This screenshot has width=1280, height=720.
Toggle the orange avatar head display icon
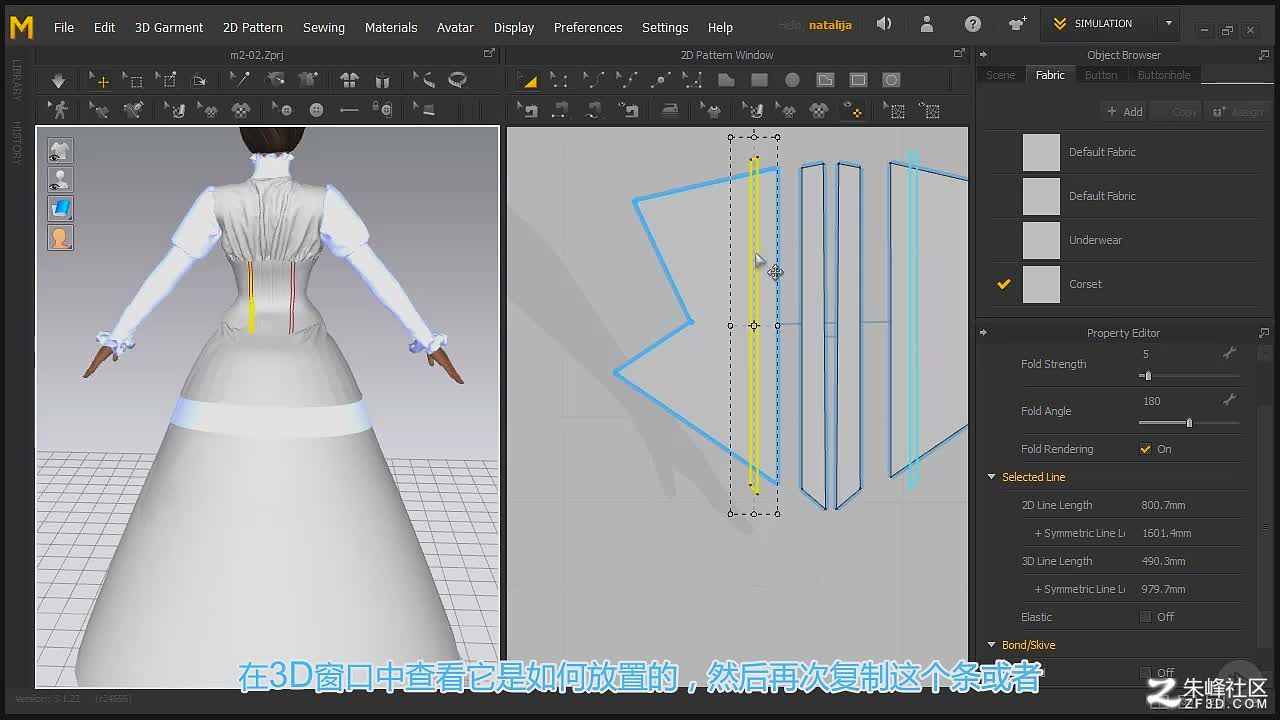click(x=60, y=238)
